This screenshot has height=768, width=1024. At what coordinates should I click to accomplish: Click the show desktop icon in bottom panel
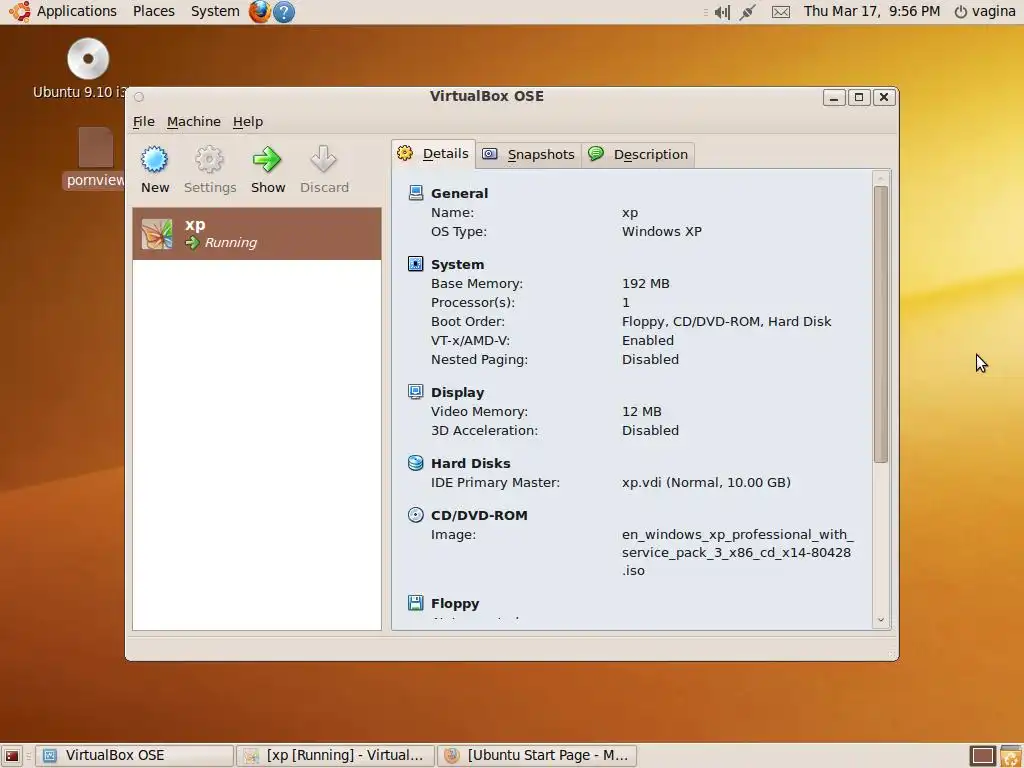[12, 756]
